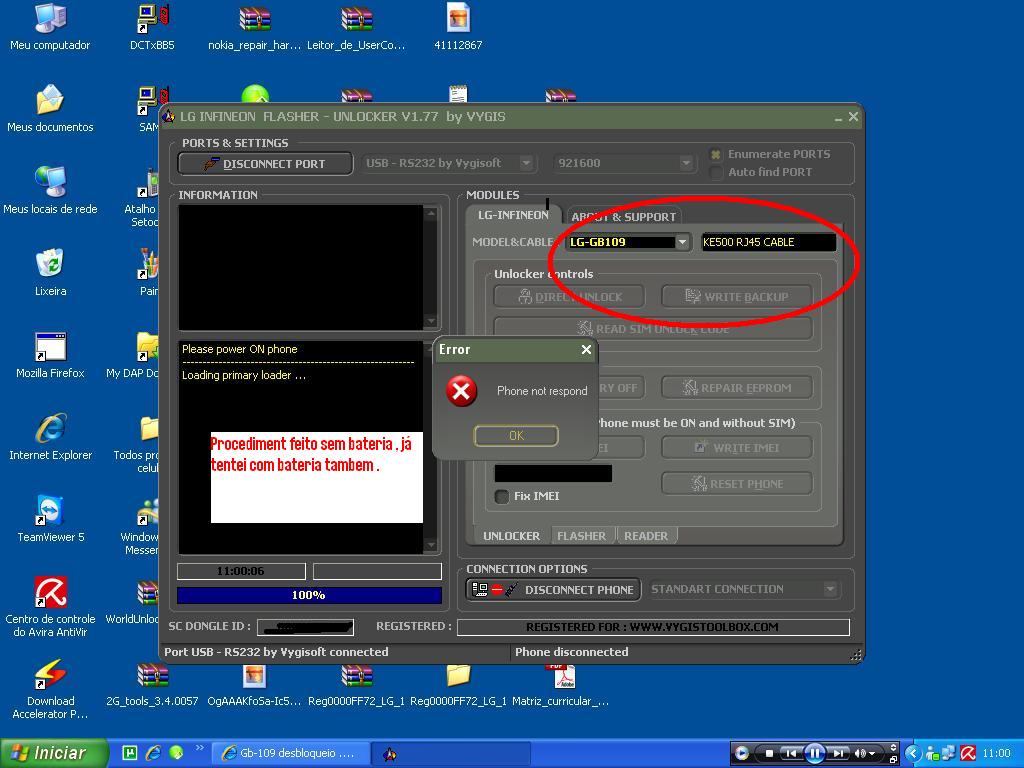Click the REPAIR EEPROM button
The image size is (1024, 768).
(x=737, y=387)
